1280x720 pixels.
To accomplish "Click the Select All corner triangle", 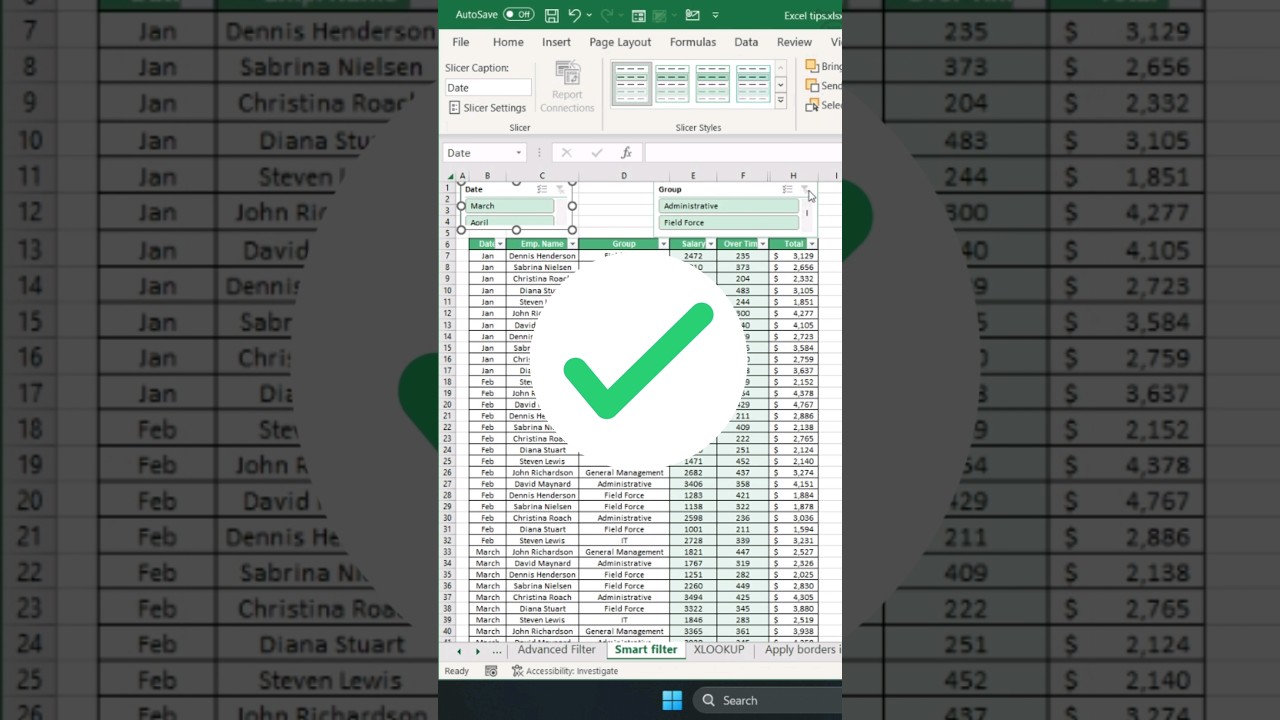I will (x=450, y=176).
